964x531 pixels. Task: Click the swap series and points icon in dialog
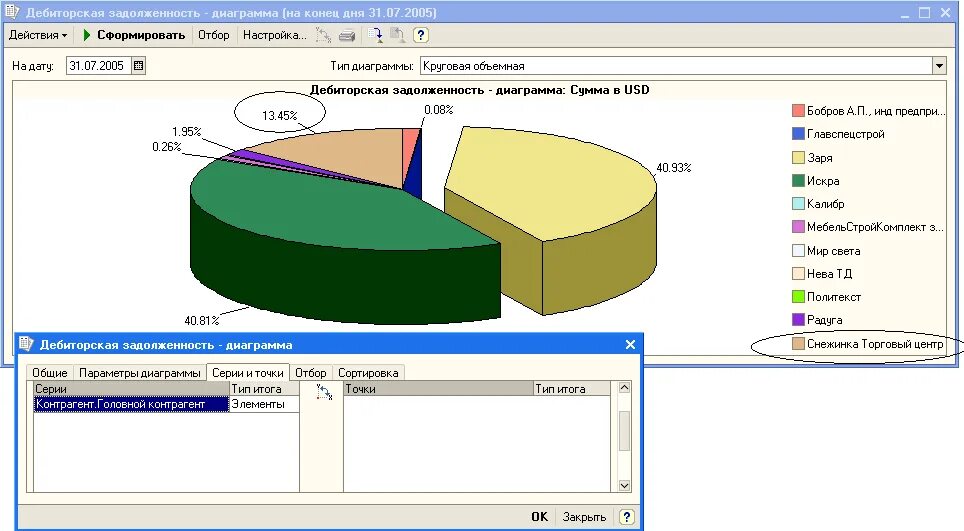pyautogui.click(x=324, y=392)
